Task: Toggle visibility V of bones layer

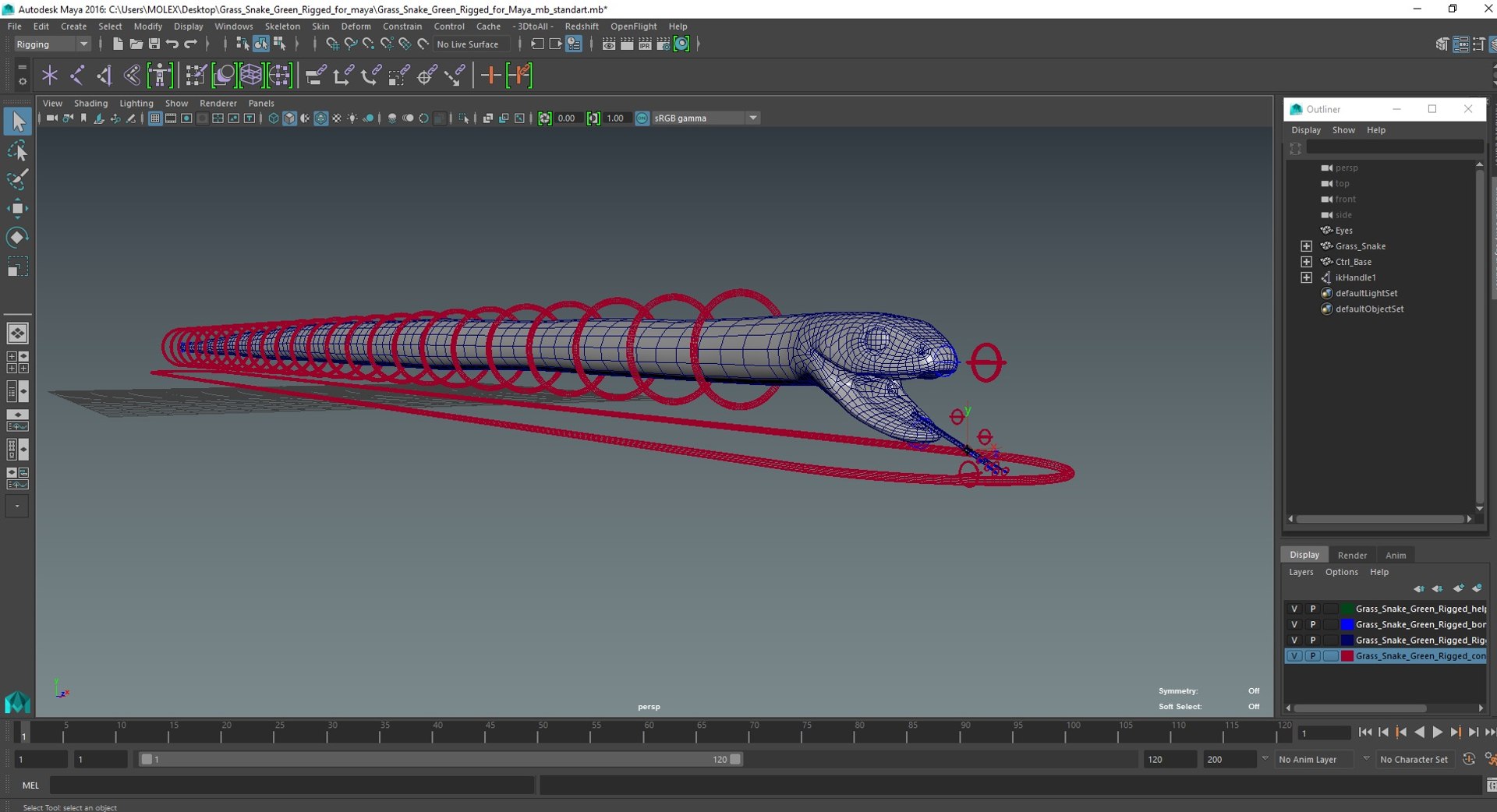Action: click(x=1294, y=624)
